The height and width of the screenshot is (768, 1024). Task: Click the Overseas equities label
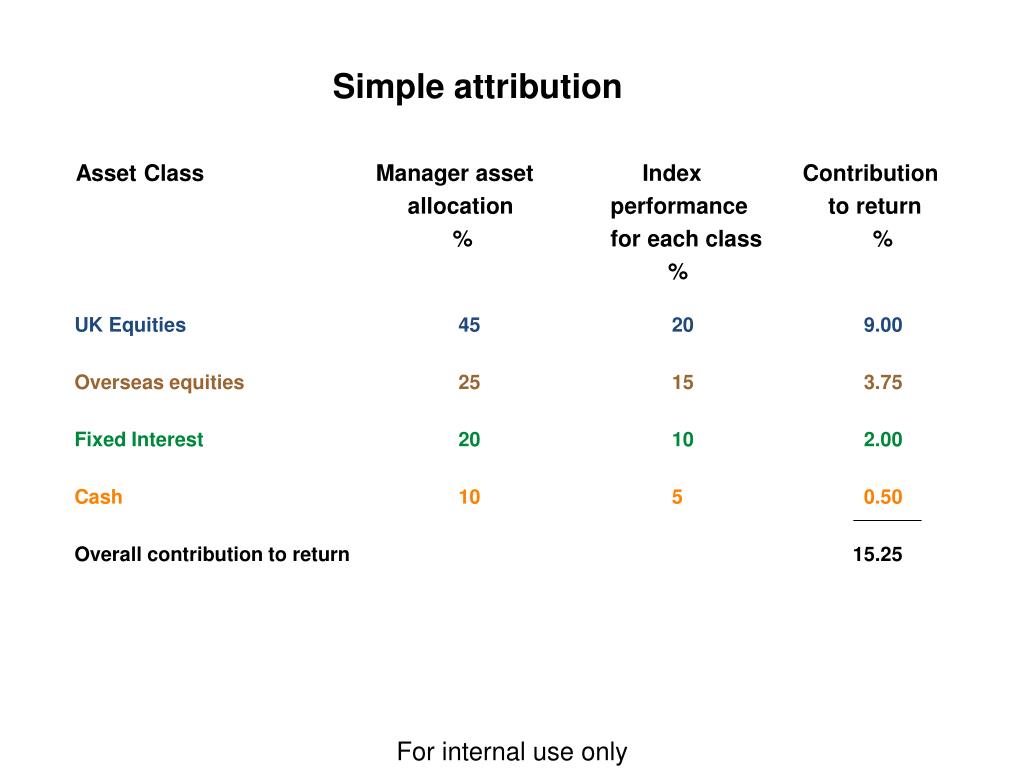(x=159, y=383)
